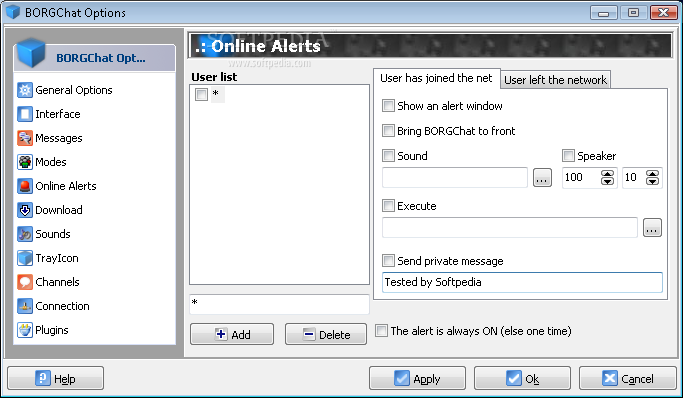Click the Delete user button
Screen dimensions: 683x398
point(326,334)
